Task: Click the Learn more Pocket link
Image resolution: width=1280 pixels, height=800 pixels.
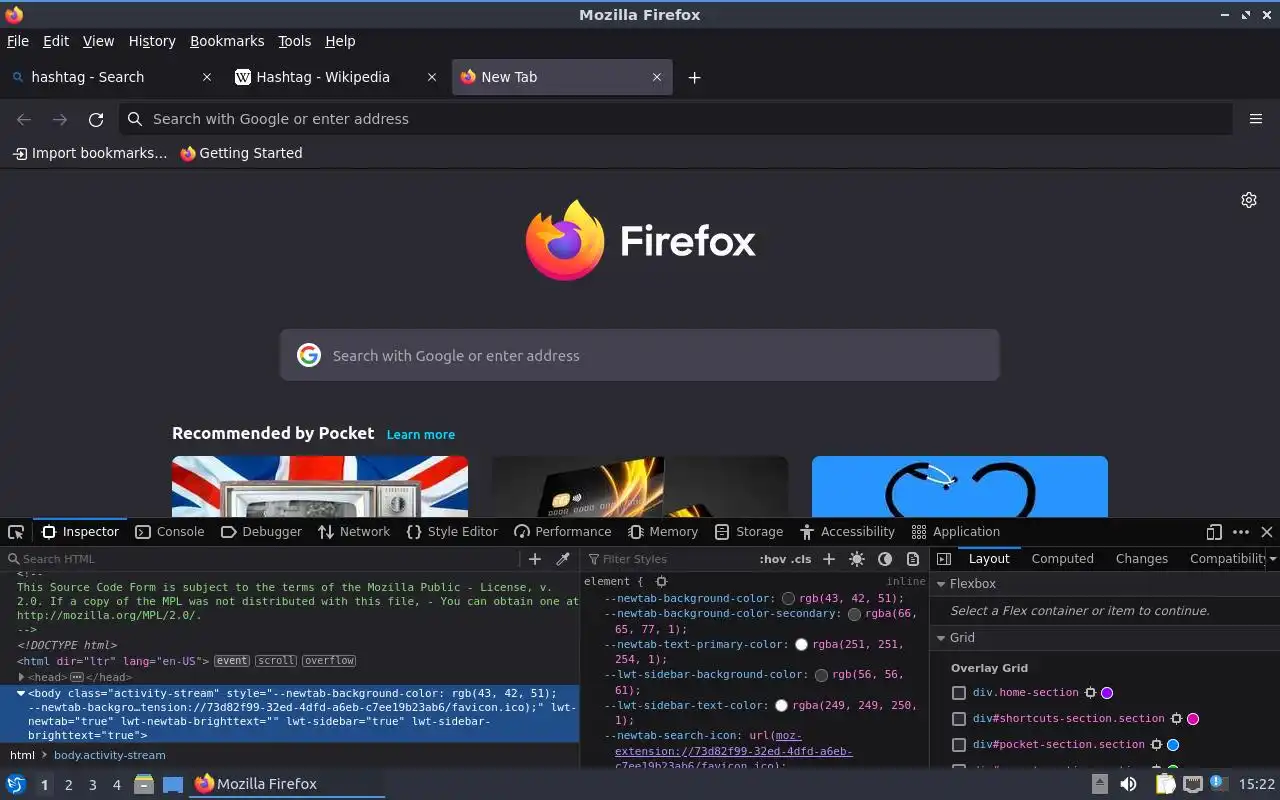Action: [x=421, y=435]
